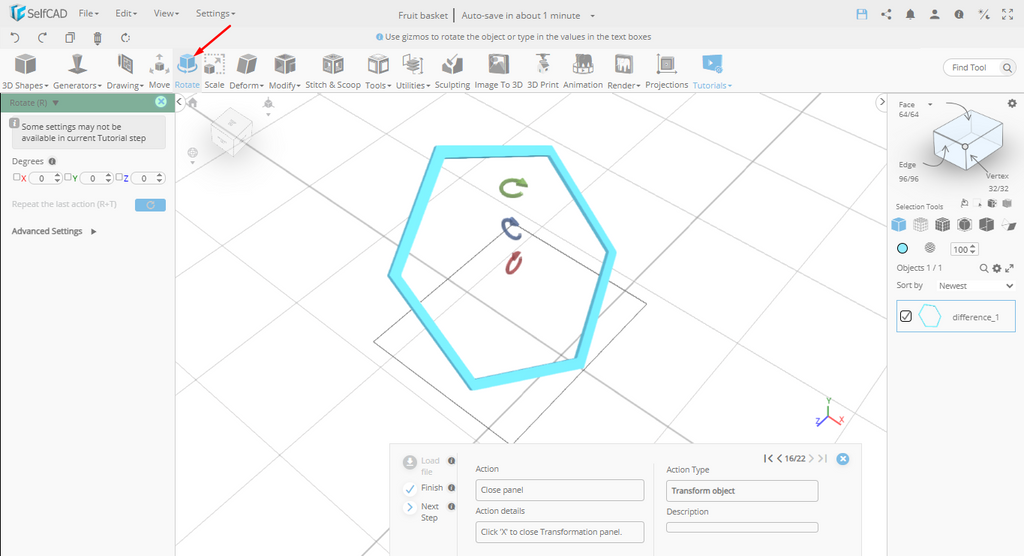The image size is (1024, 556).
Task: Choose the wireframe selection mode icon
Action: point(920,225)
